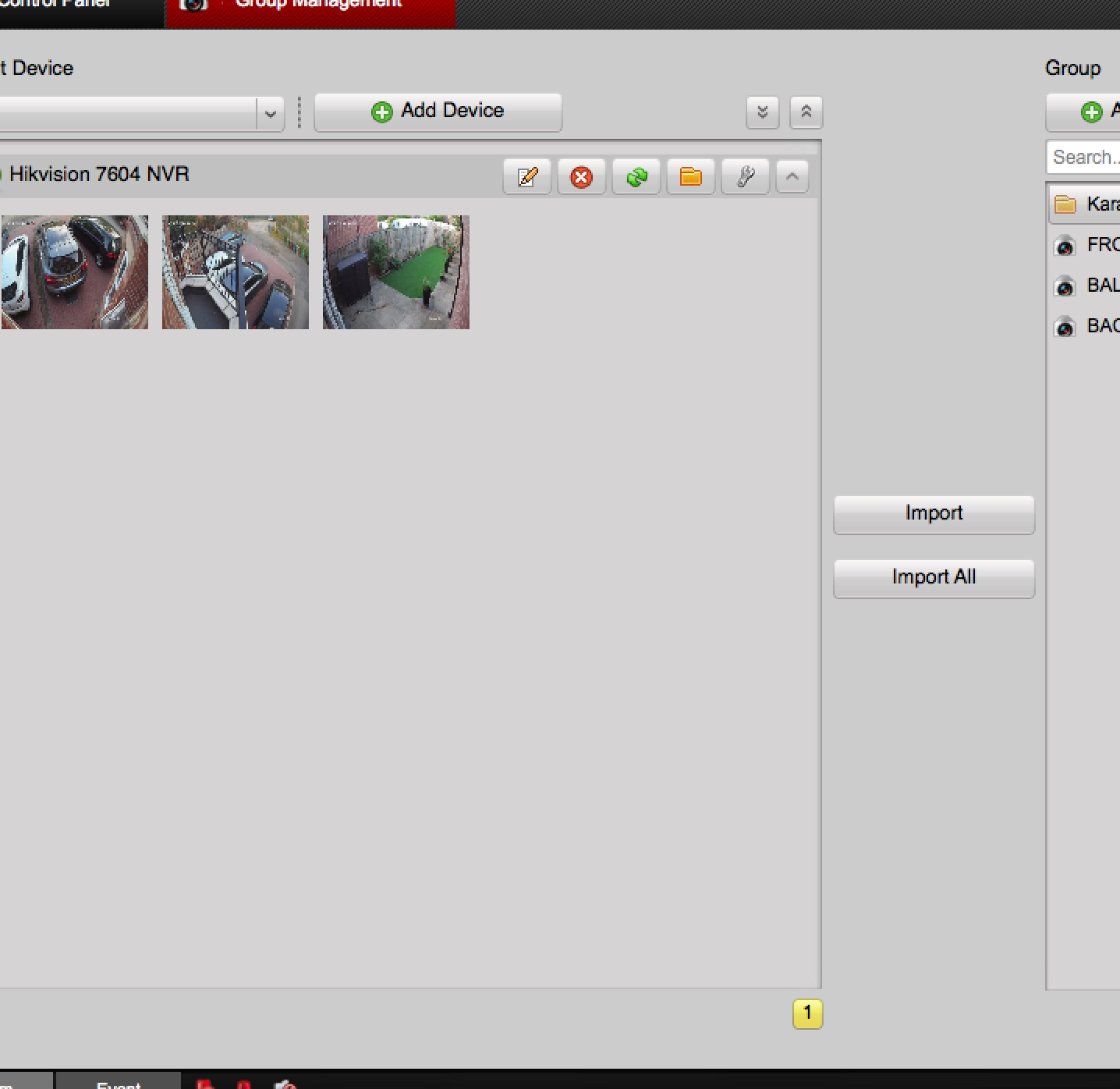Switch to the Group Management tab
The width and height of the screenshot is (1120, 1089).
click(x=312, y=6)
